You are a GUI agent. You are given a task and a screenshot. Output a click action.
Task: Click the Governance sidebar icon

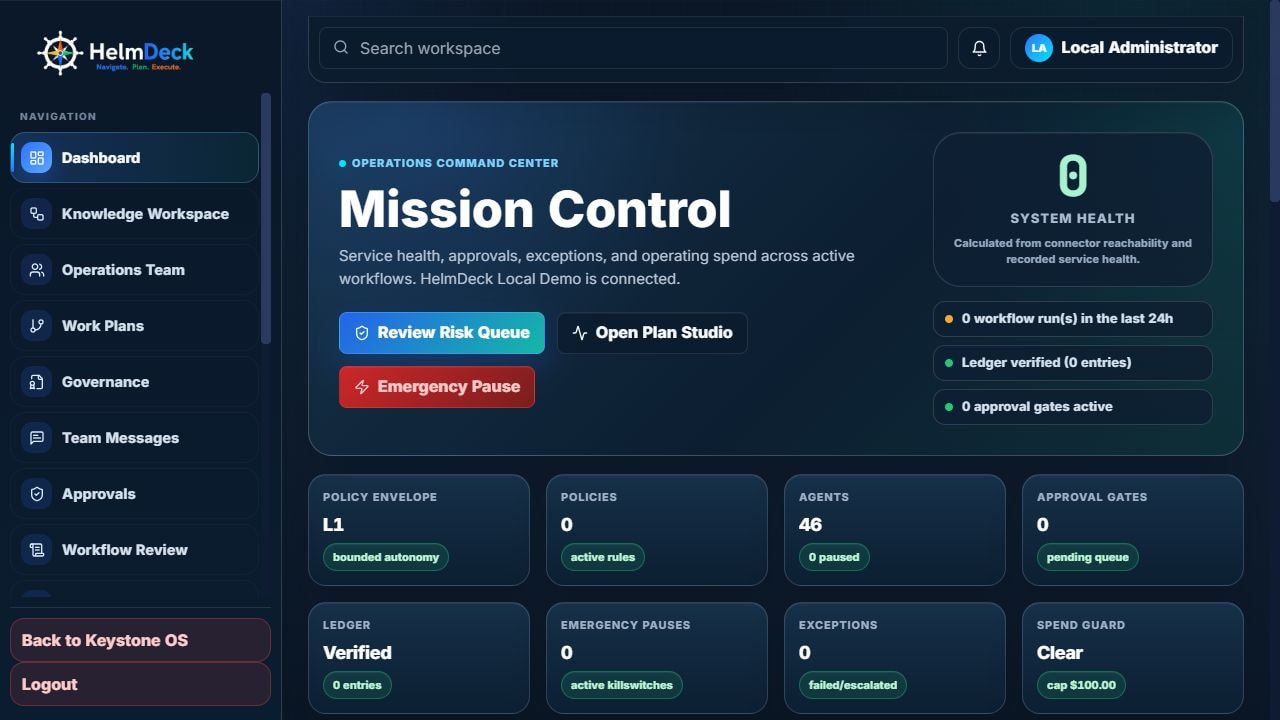point(37,382)
